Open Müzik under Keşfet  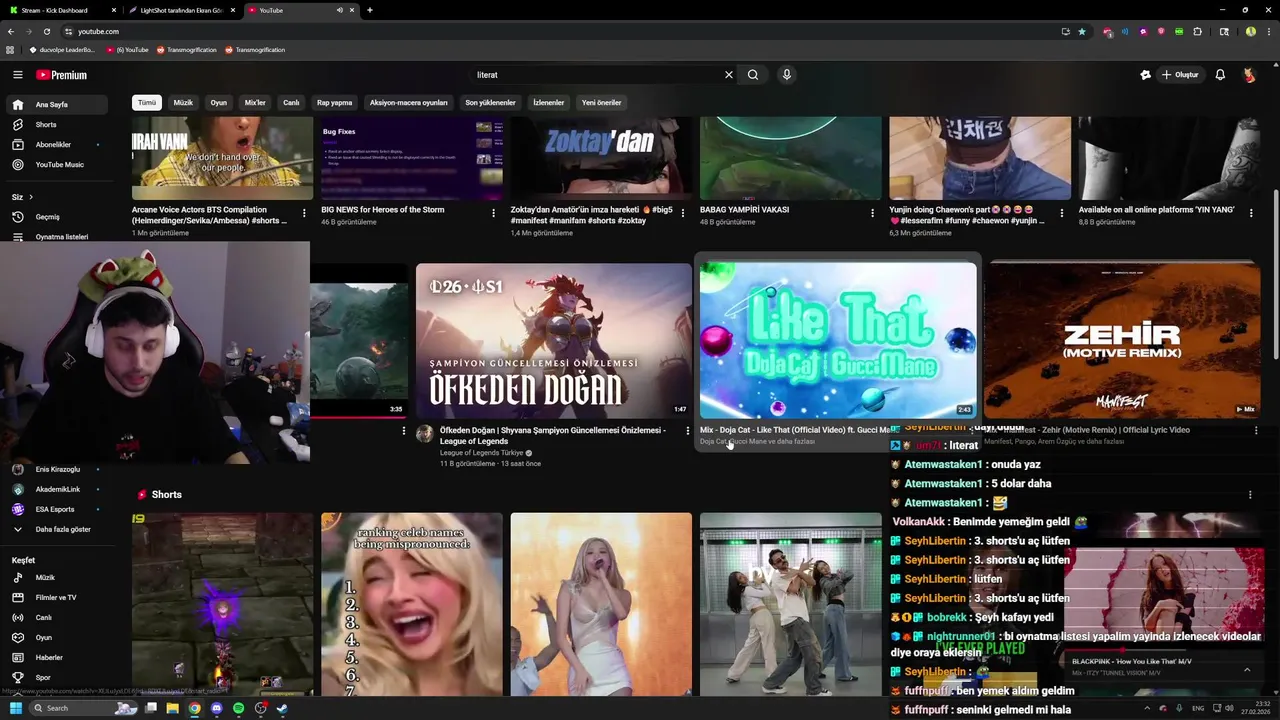coord(56,578)
